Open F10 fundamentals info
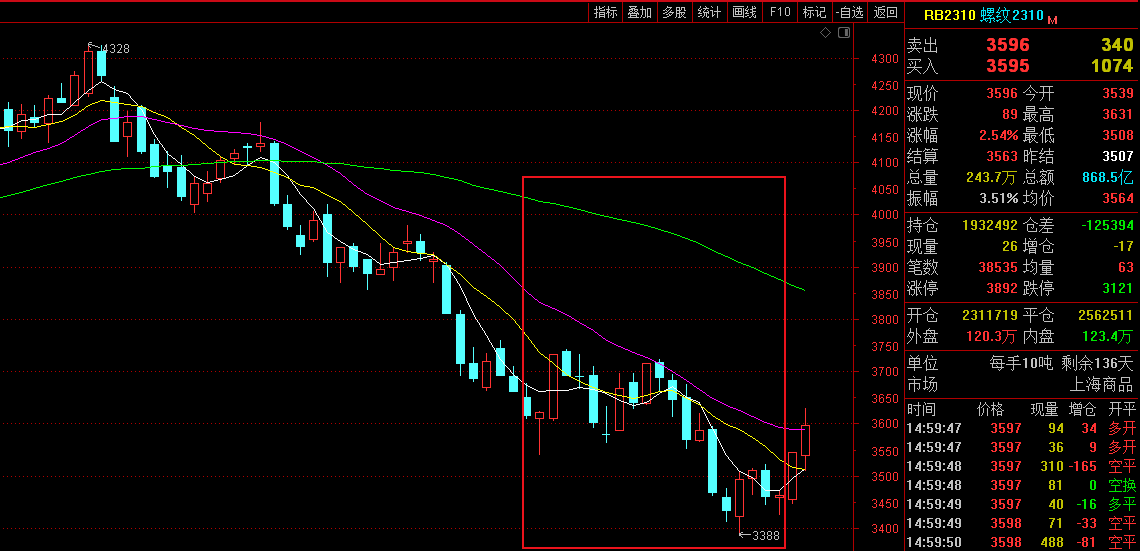The height and width of the screenshot is (551, 1140). tap(780, 12)
